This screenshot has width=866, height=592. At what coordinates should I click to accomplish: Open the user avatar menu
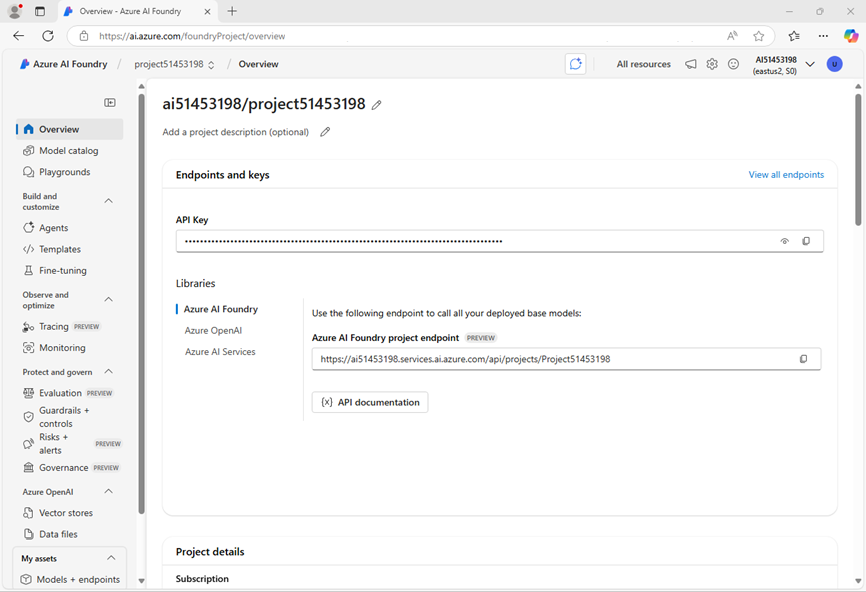tap(835, 64)
